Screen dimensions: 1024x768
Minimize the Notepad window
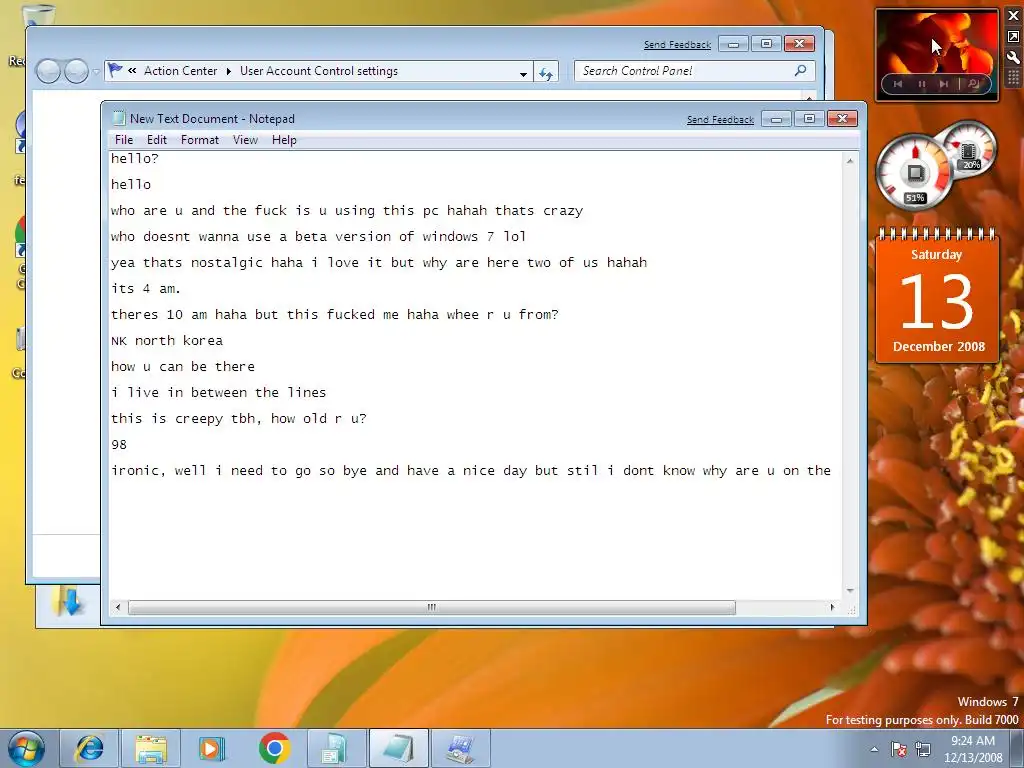pos(776,119)
